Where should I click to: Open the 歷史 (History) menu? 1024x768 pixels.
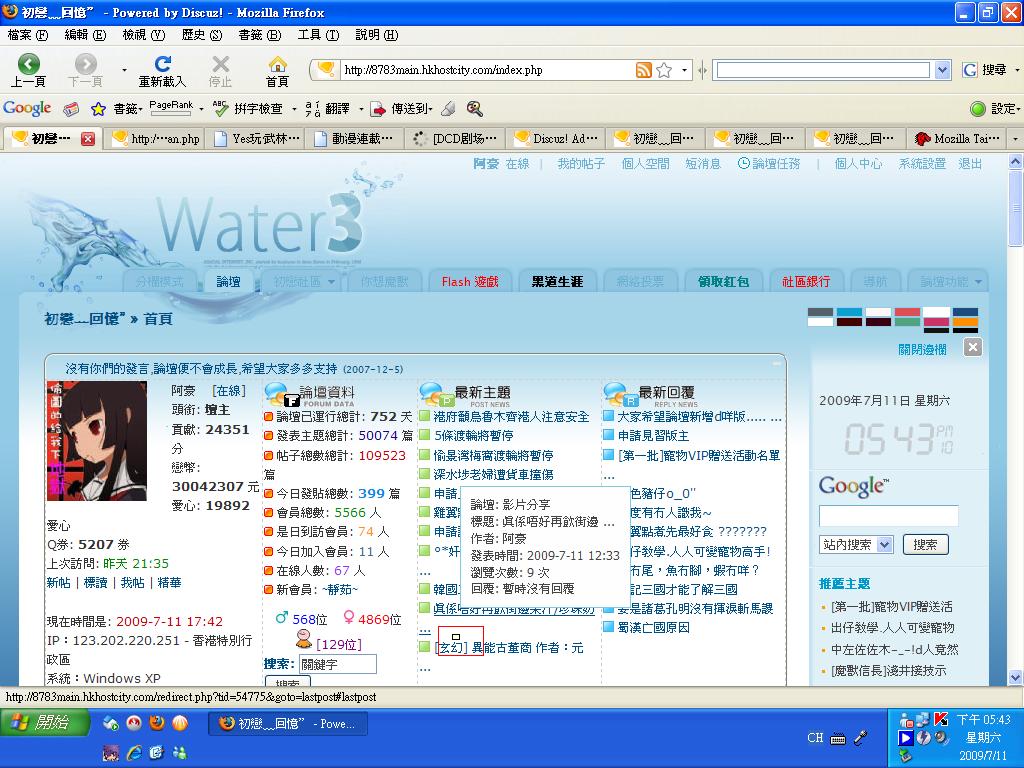pyautogui.click(x=201, y=34)
